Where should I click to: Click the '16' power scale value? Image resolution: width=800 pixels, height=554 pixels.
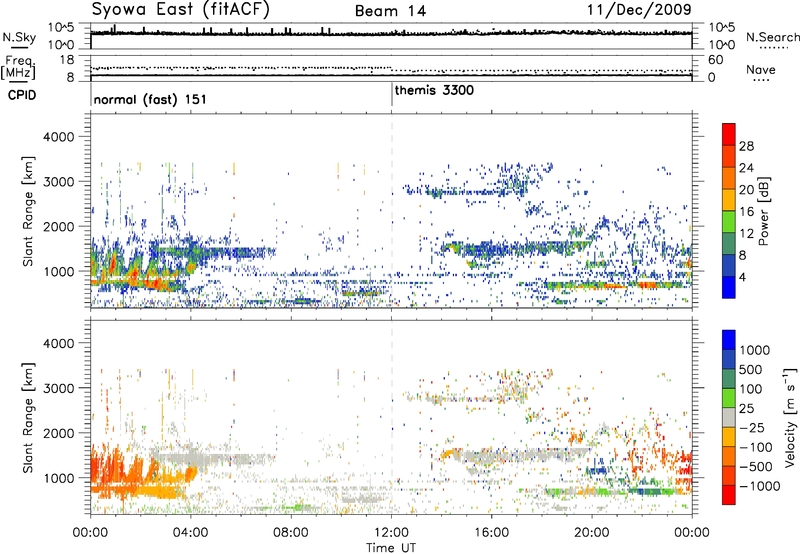(x=746, y=211)
